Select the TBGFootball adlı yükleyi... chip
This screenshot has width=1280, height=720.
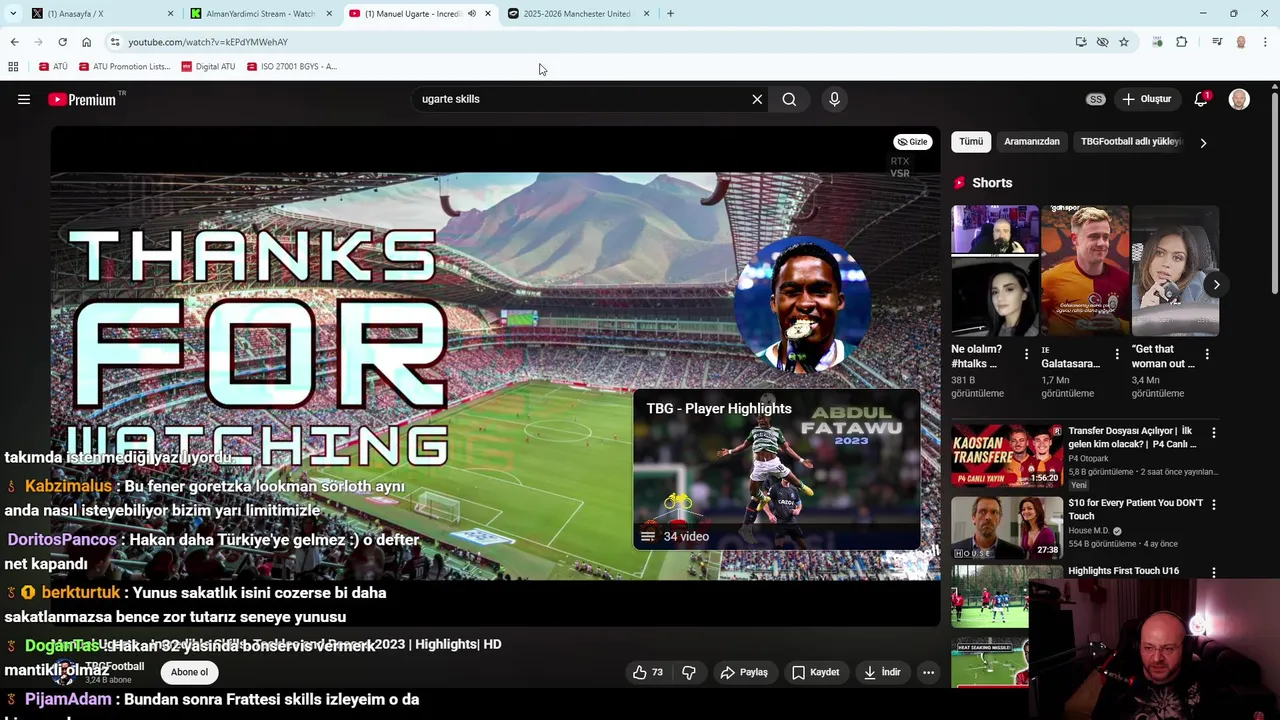pyautogui.click(x=1131, y=142)
